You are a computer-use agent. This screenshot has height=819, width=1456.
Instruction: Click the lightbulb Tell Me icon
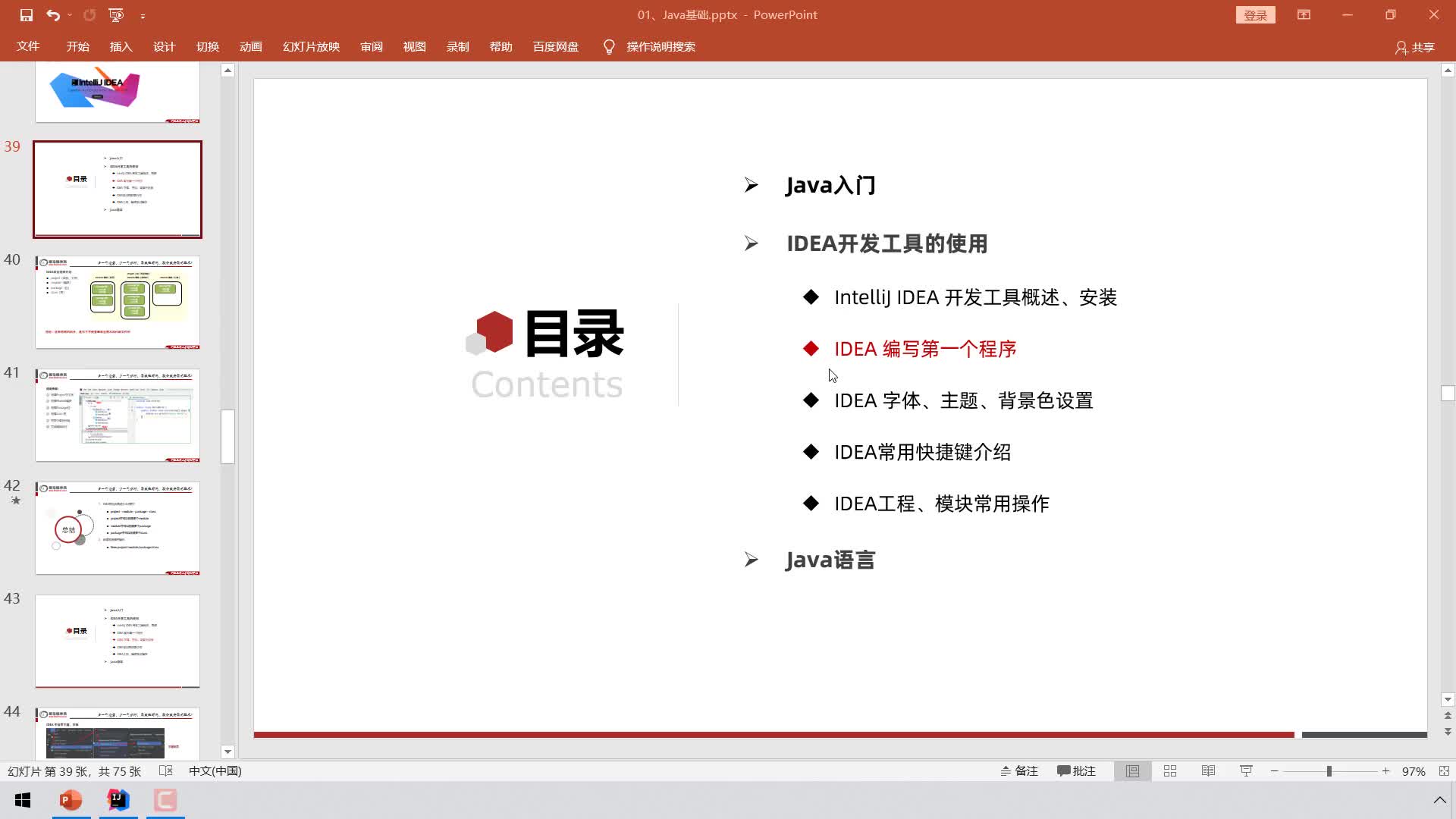[609, 47]
